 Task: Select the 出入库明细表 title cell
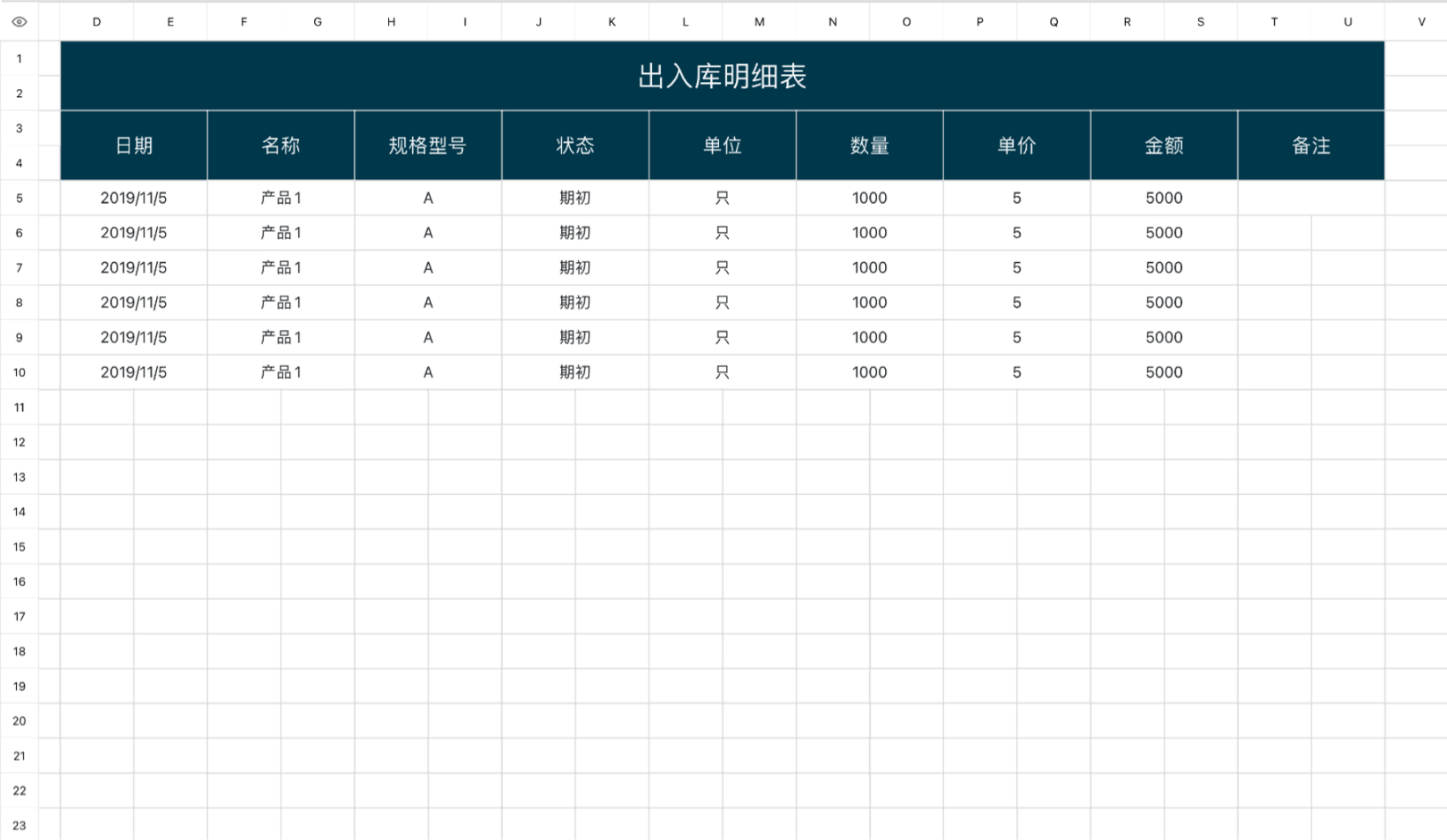722,76
